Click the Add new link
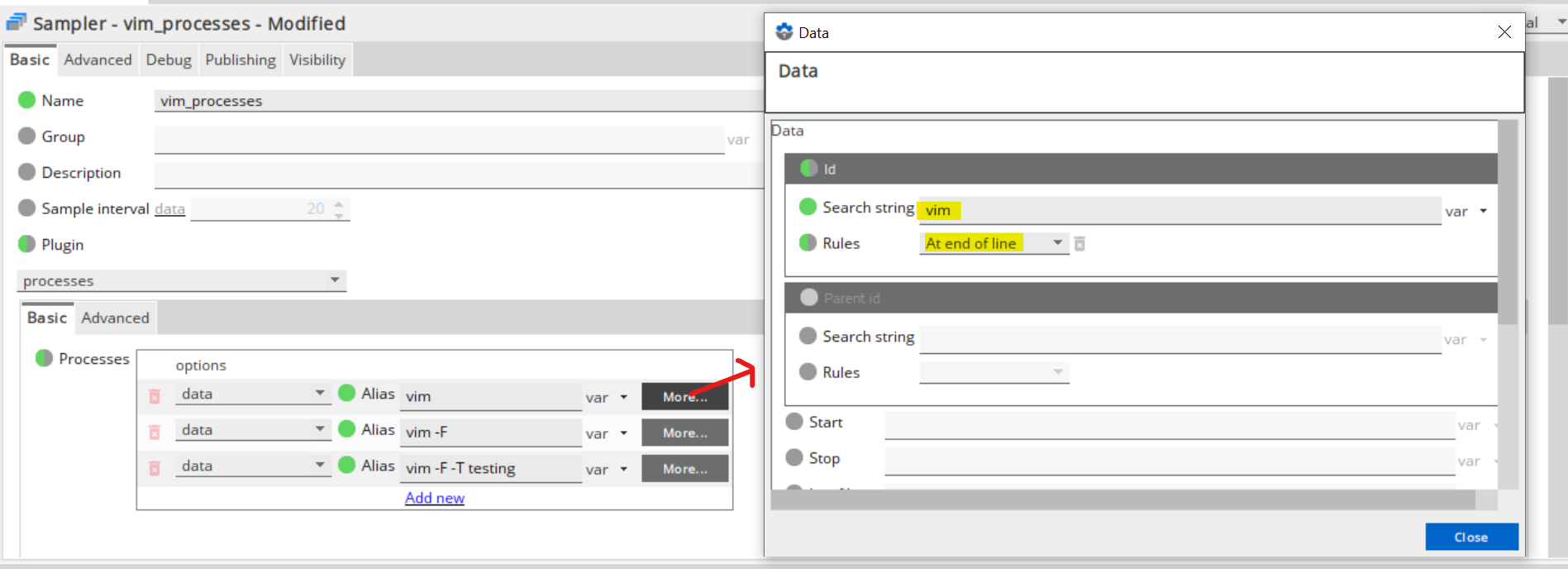Image resolution: width=1568 pixels, height=569 pixels. (435, 498)
